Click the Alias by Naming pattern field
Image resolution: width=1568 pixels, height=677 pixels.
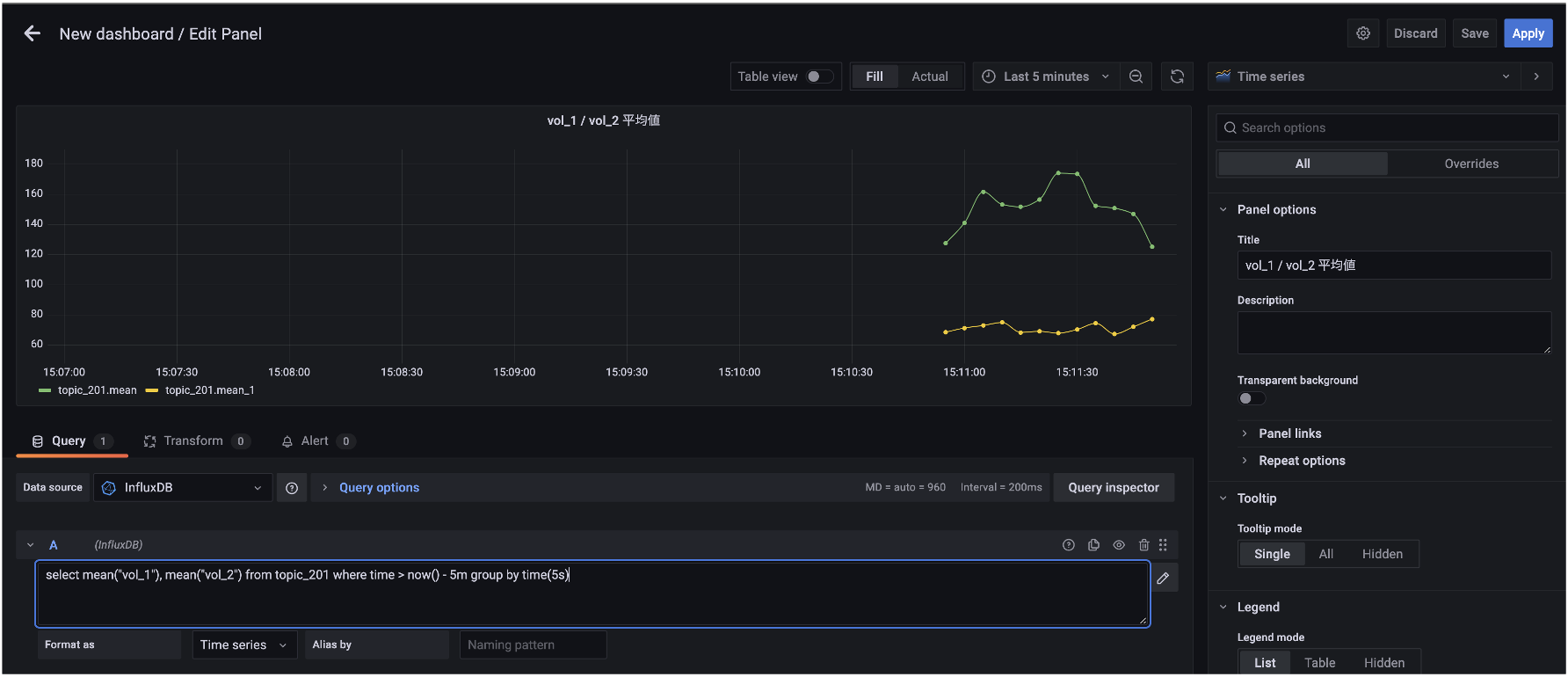pyautogui.click(x=533, y=645)
